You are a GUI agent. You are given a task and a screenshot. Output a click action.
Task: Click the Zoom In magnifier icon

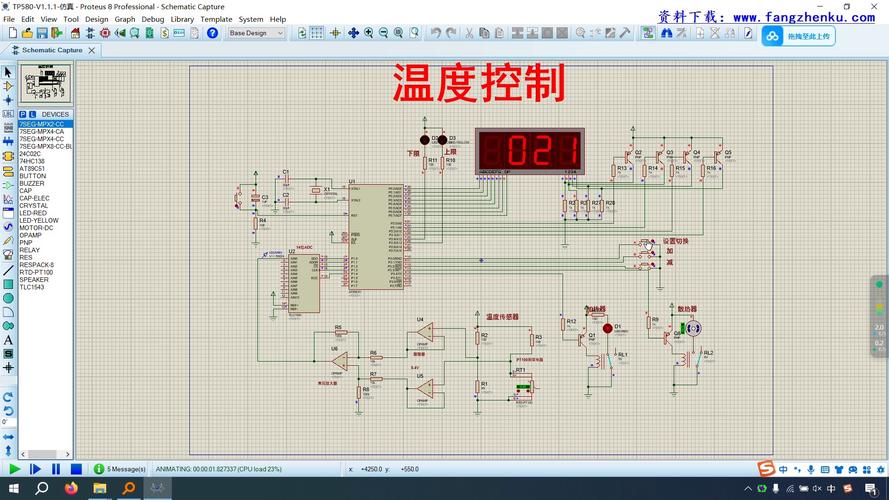pyautogui.click(x=369, y=33)
